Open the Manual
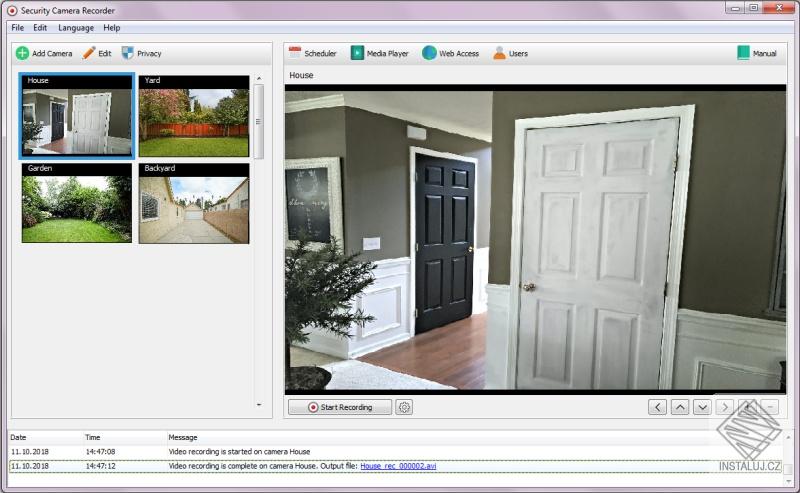800x493 pixels. (x=757, y=53)
